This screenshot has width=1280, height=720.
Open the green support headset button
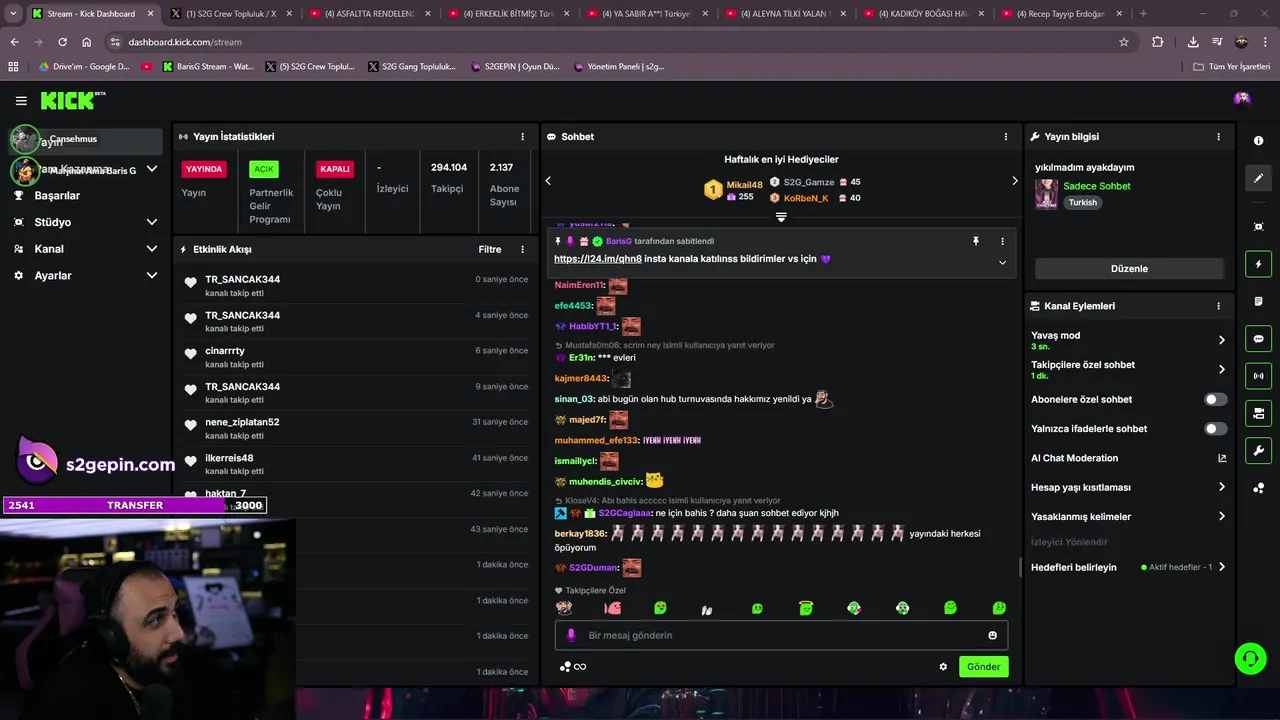pos(1250,658)
